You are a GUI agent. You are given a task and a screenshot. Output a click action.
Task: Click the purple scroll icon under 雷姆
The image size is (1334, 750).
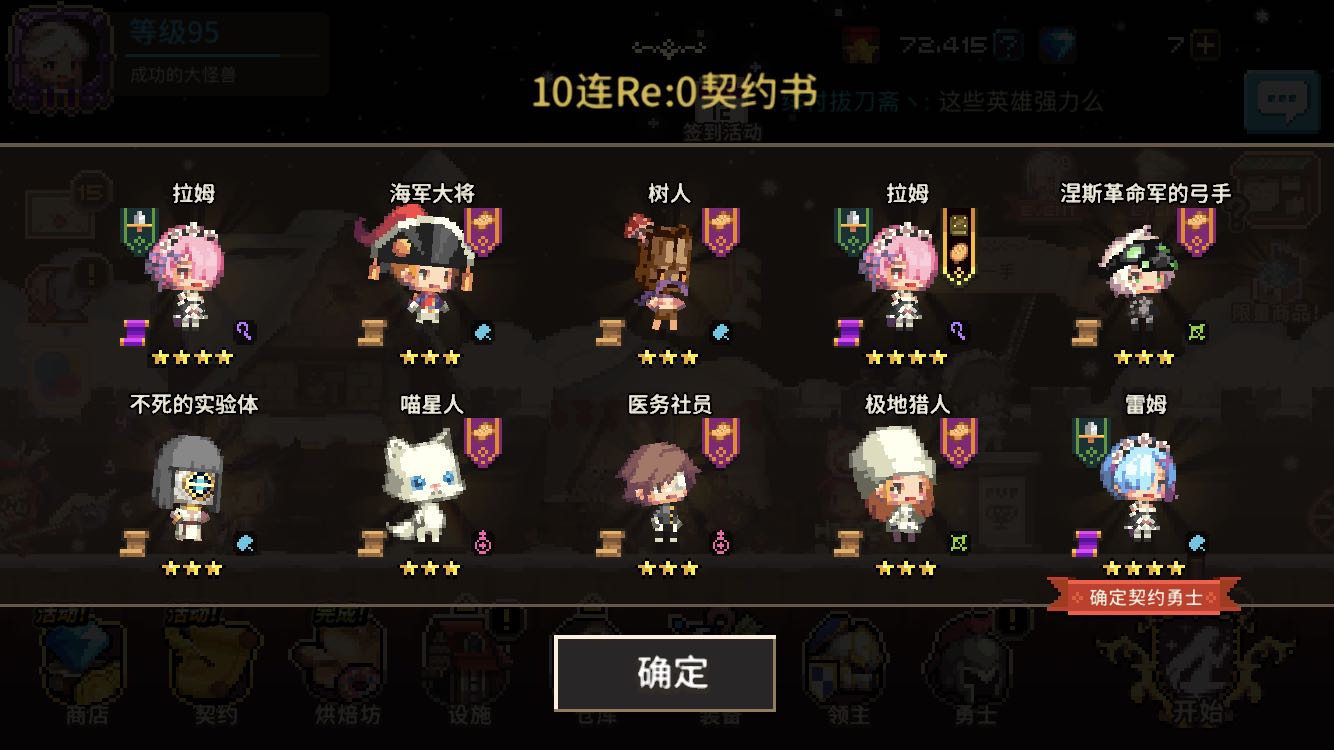coord(1087,543)
